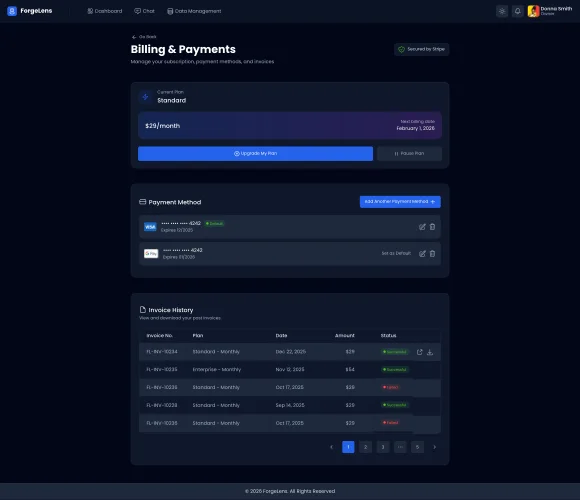Click the Sep 14, 2025 date cell
Image resolution: width=580 pixels, height=500 pixels.
[290, 405]
